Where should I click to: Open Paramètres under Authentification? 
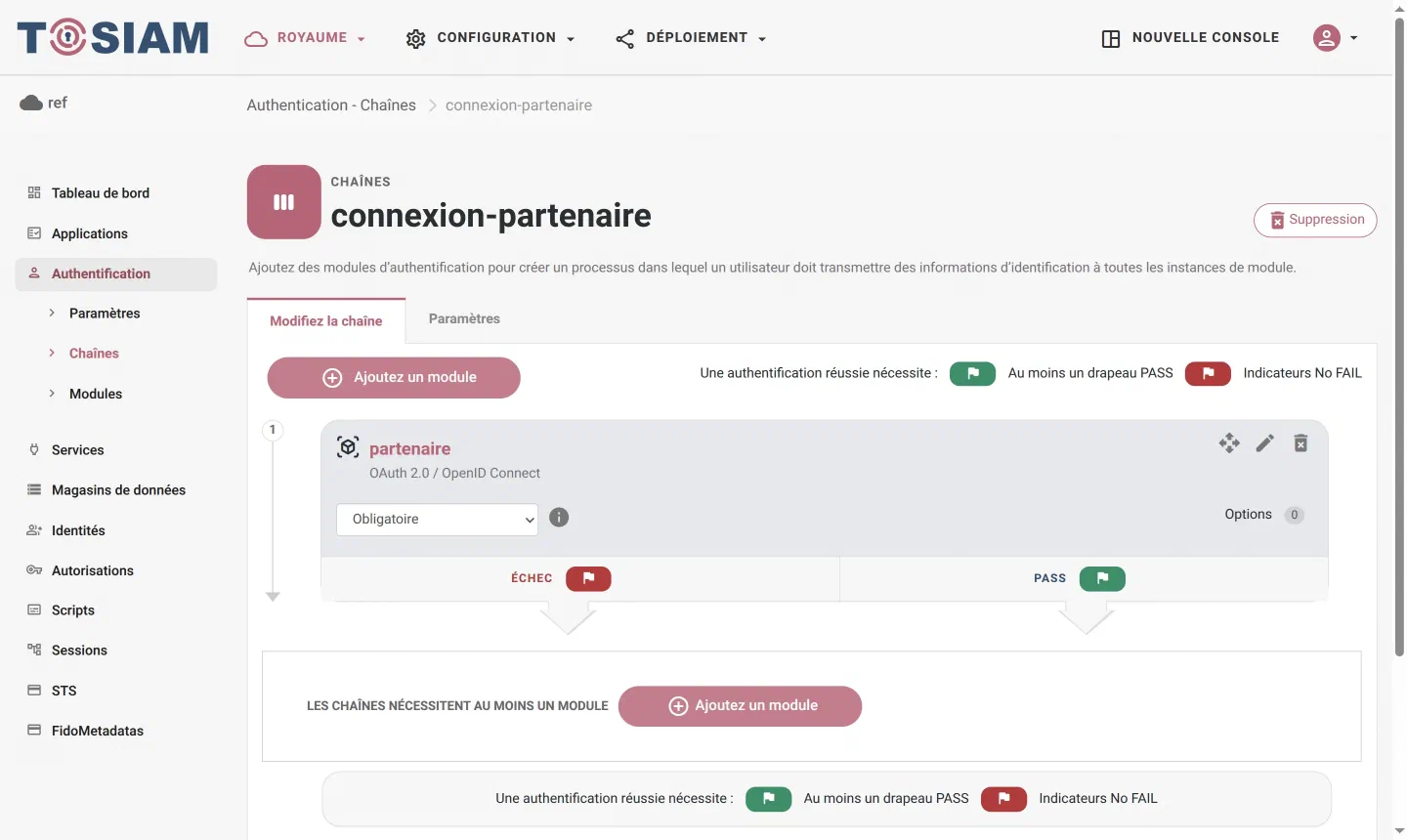[105, 314]
